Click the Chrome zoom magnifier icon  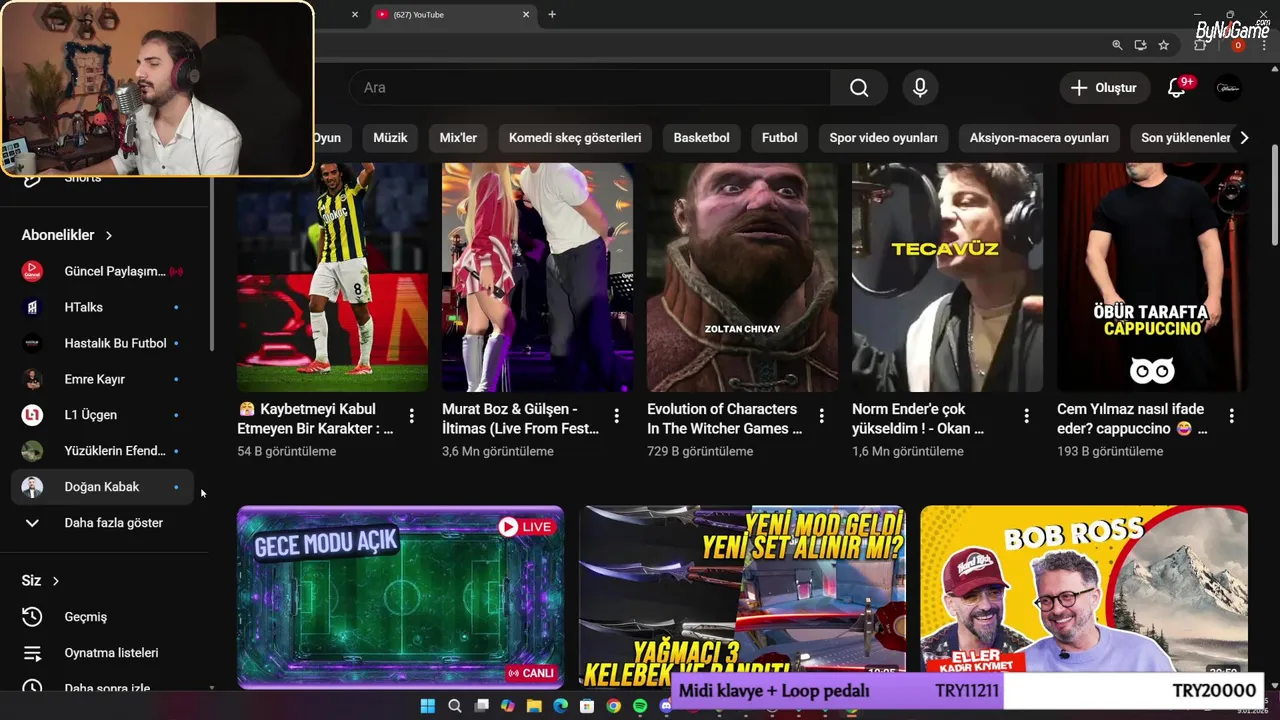[x=1117, y=45]
